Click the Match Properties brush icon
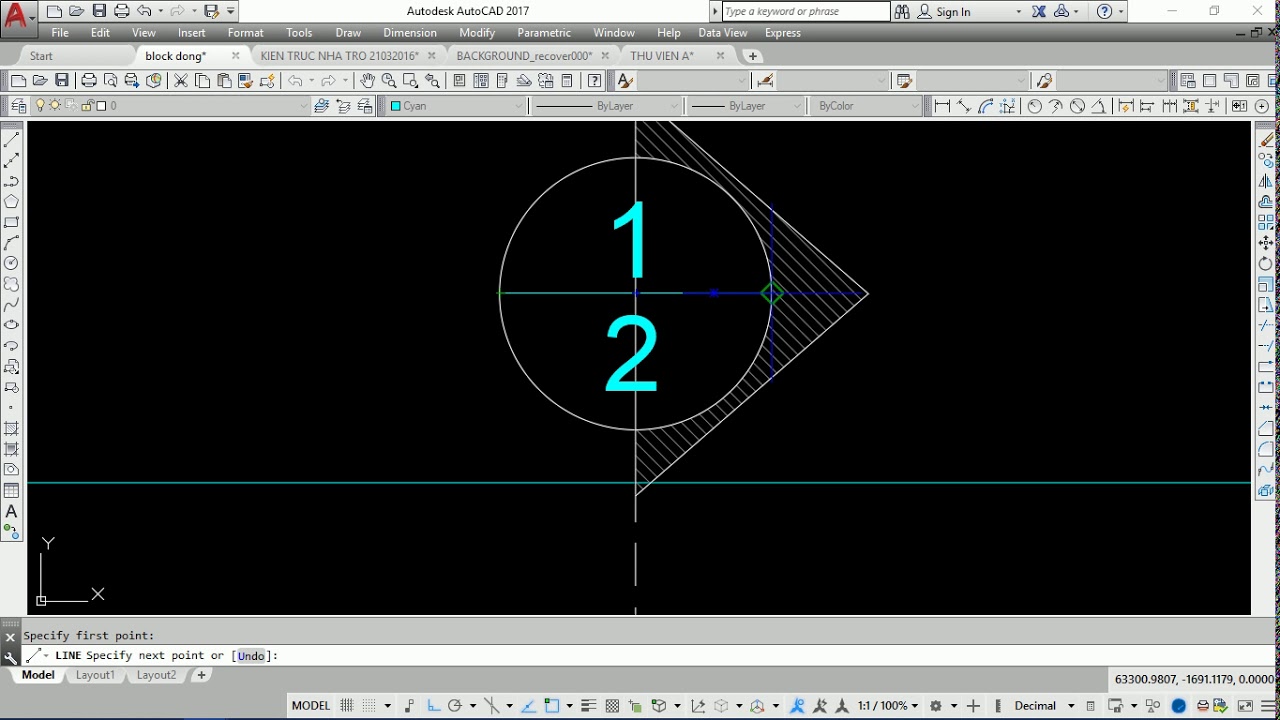 [245, 81]
